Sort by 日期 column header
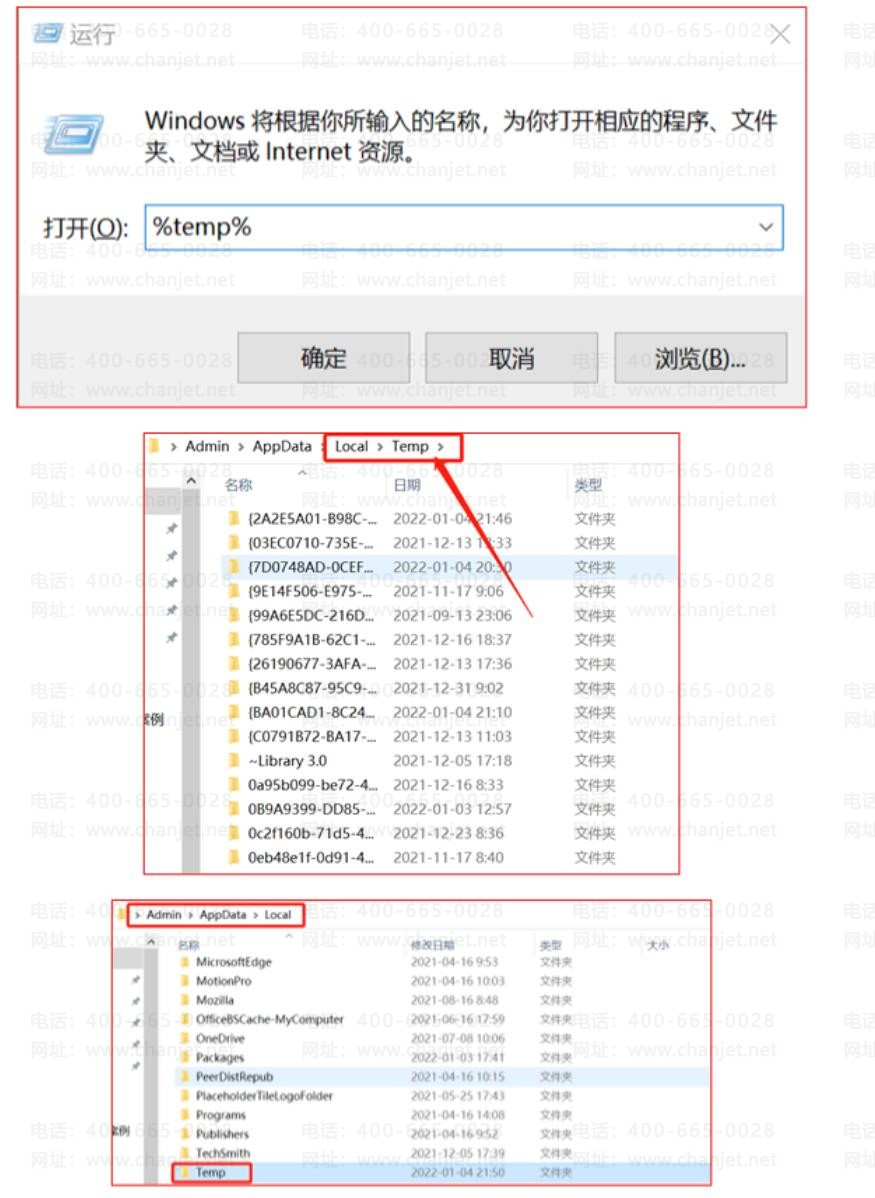Image resolution: width=875 pixels, height=1198 pixels. click(407, 485)
